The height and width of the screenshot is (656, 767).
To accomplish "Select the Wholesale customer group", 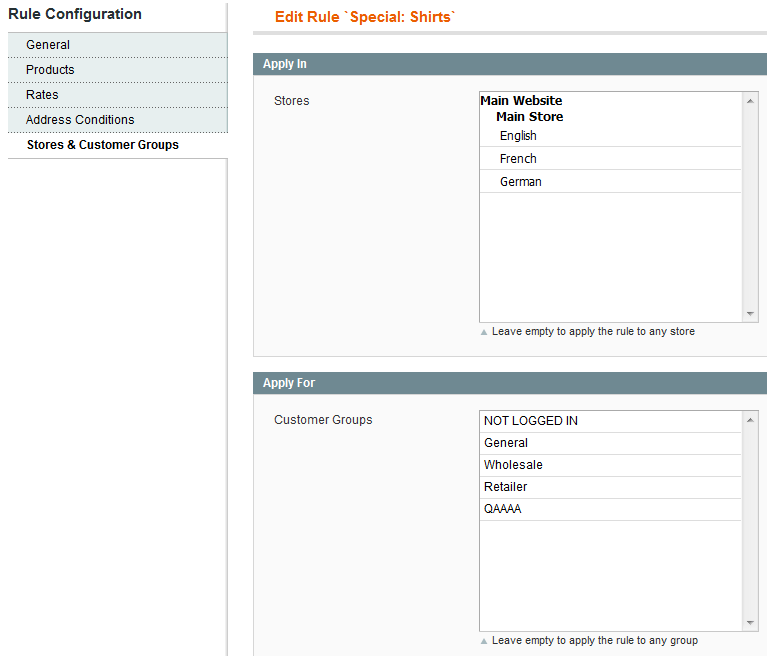I will coord(513,465).
